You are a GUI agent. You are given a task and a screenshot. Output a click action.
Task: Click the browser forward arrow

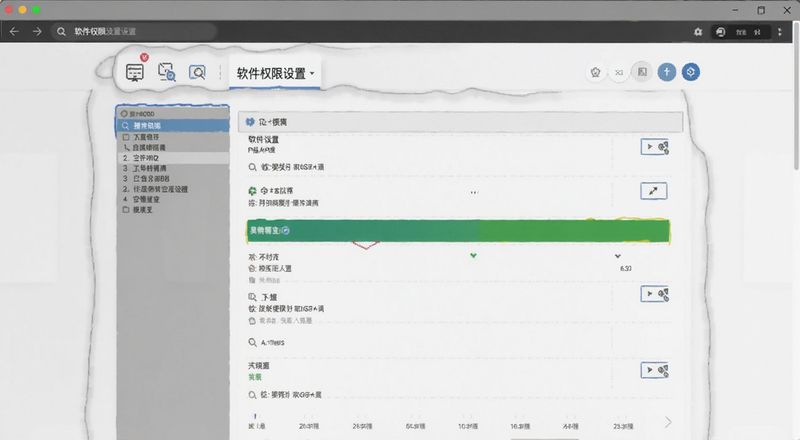point(37,32)
